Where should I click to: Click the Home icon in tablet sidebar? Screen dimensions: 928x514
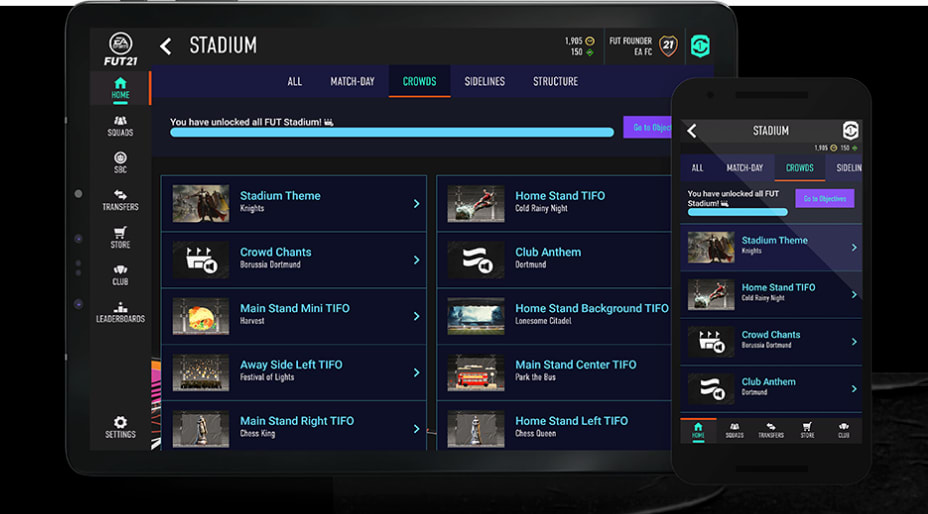coord(120,87)
